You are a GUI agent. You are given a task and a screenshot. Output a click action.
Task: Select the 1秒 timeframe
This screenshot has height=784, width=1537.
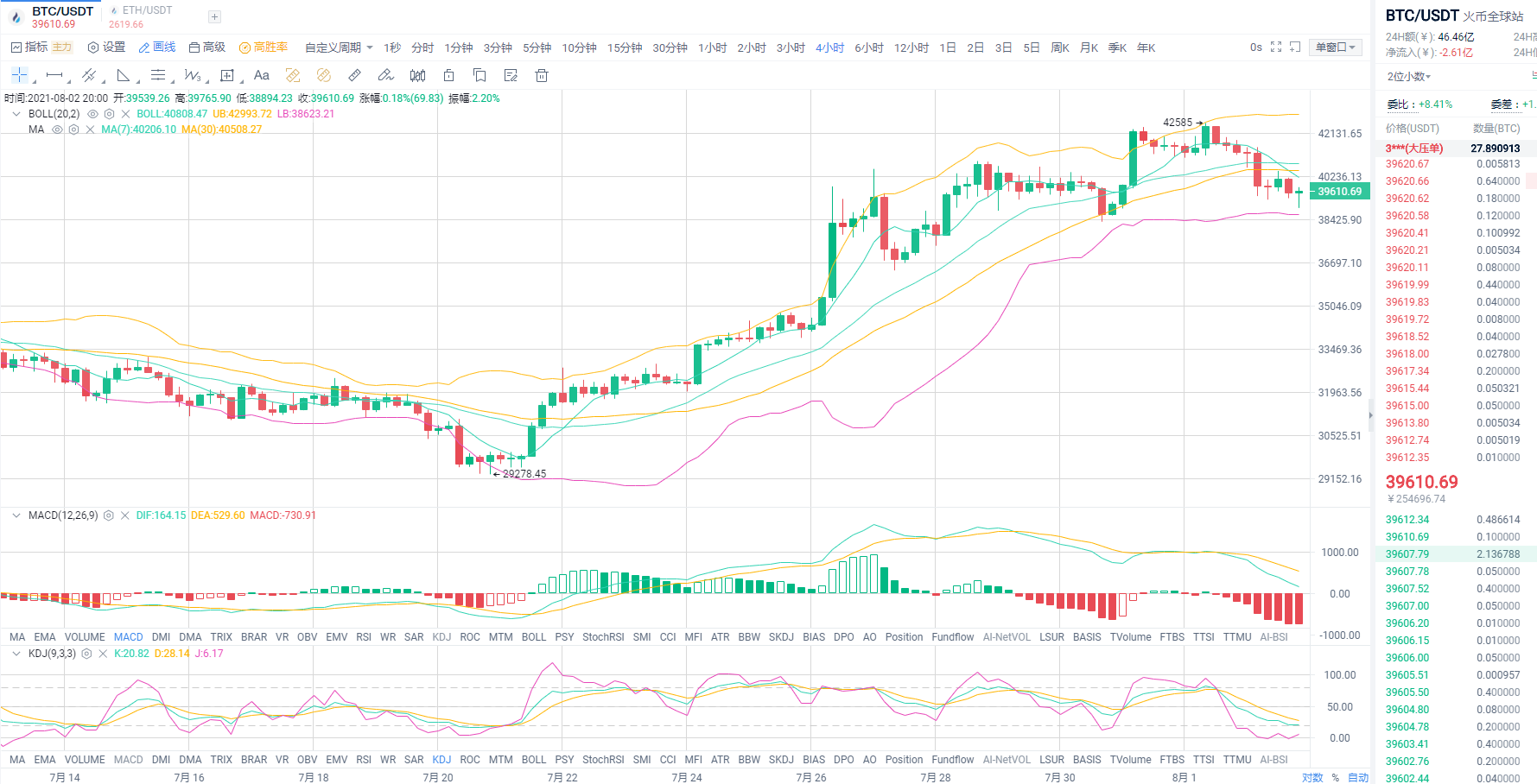392,47
